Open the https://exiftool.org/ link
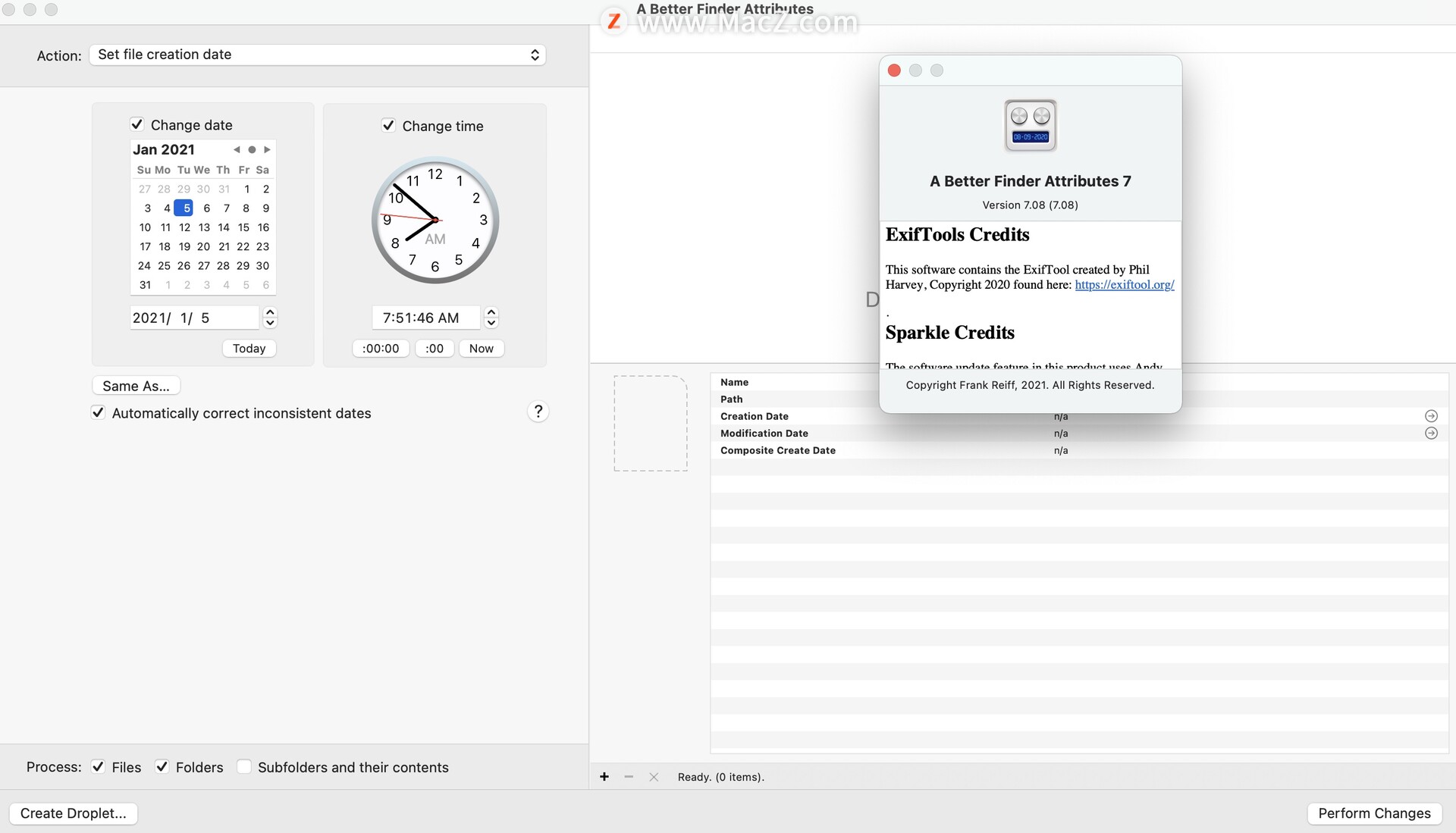1456x833 pixels. [x=1125, y=285]
